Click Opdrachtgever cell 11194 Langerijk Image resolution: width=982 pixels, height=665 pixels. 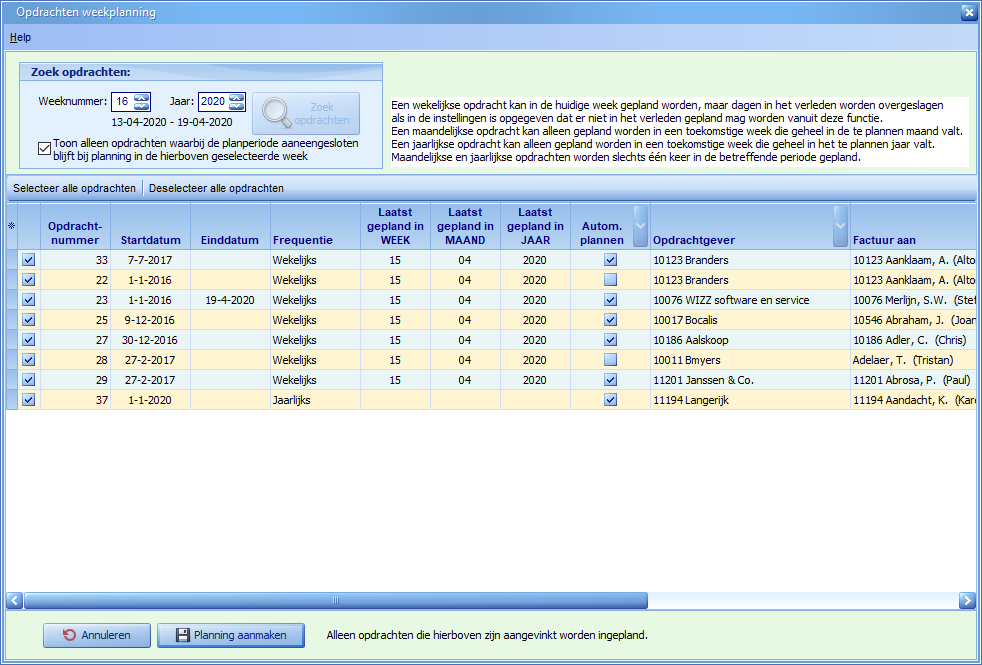[x=750, y=400]
